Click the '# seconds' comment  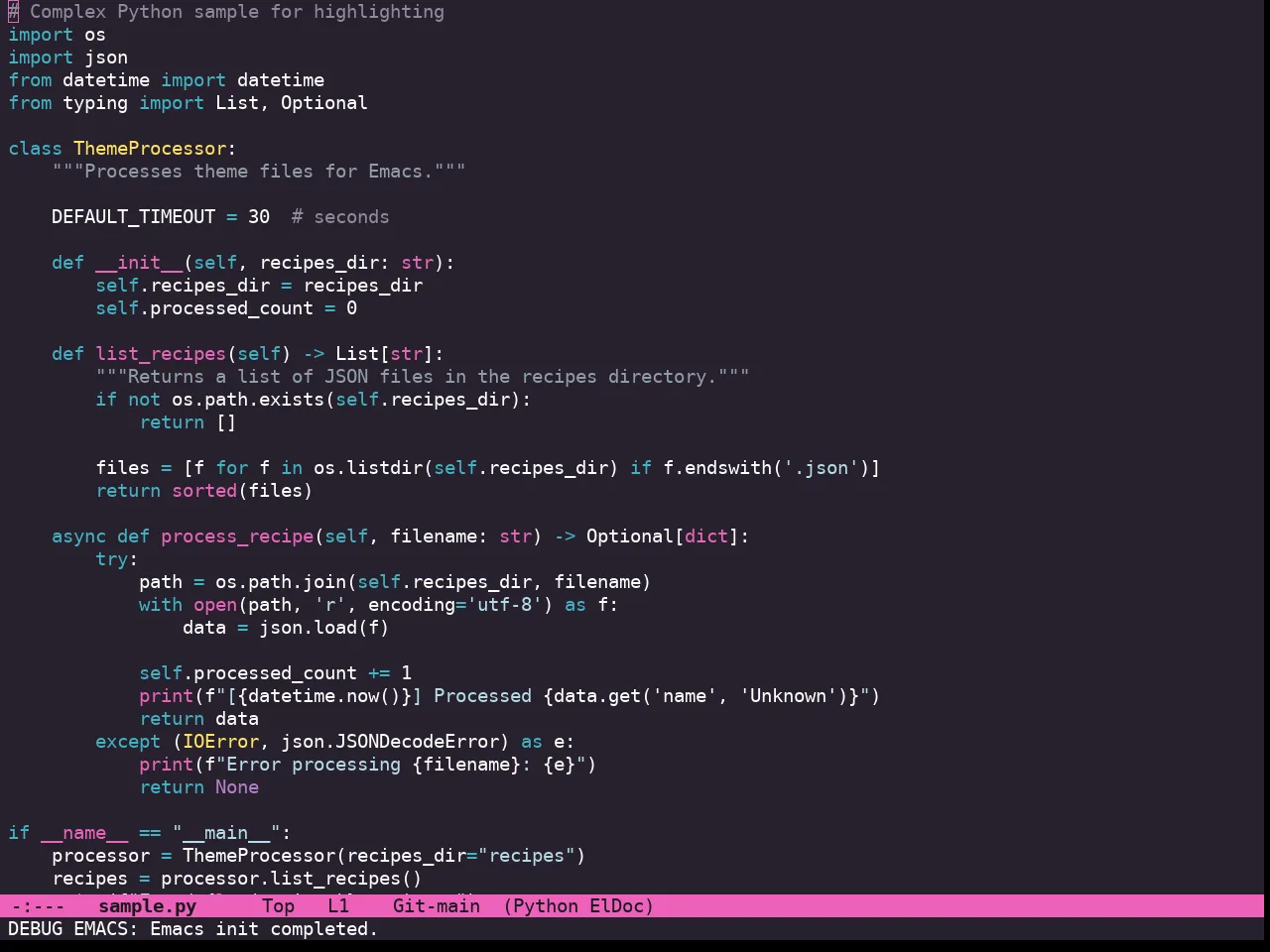[340, 217]
